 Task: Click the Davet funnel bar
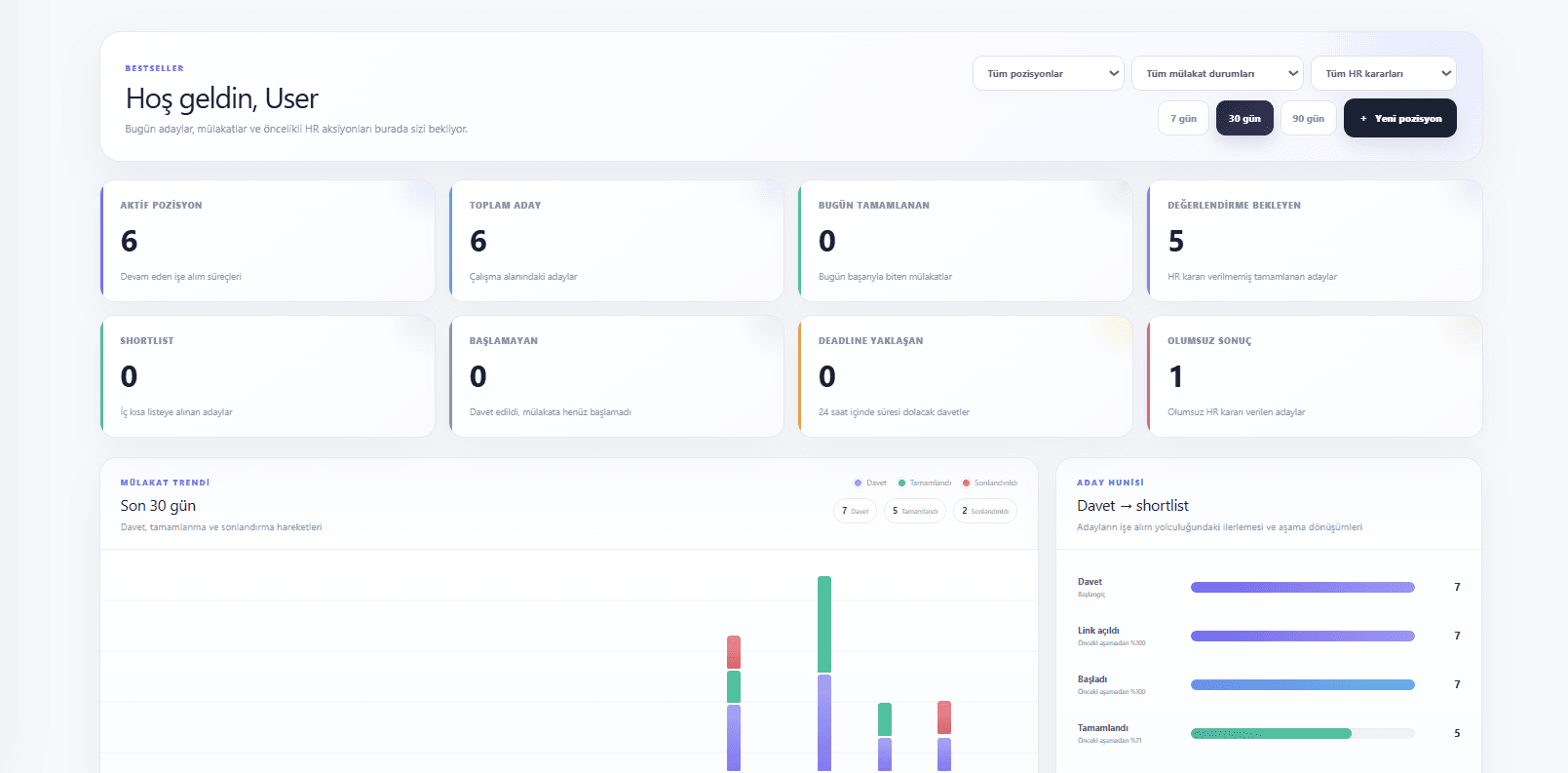tap(1303, 587)
